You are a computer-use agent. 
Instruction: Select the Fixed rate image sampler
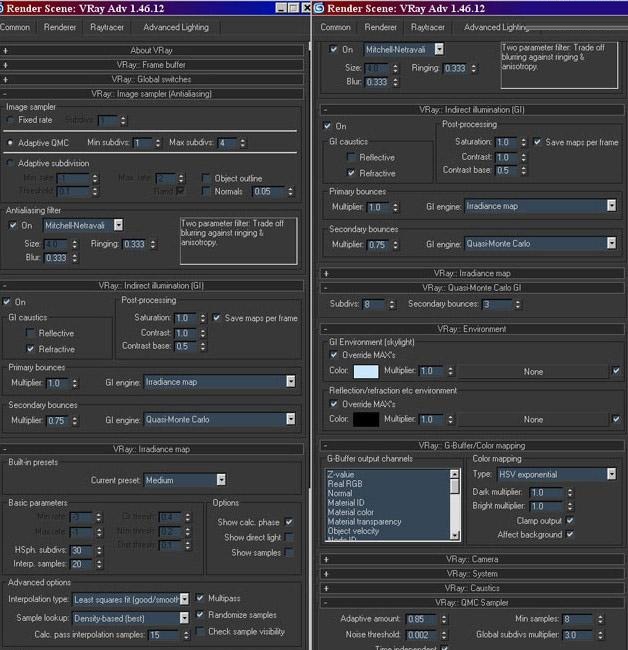[x=10, y=120]
